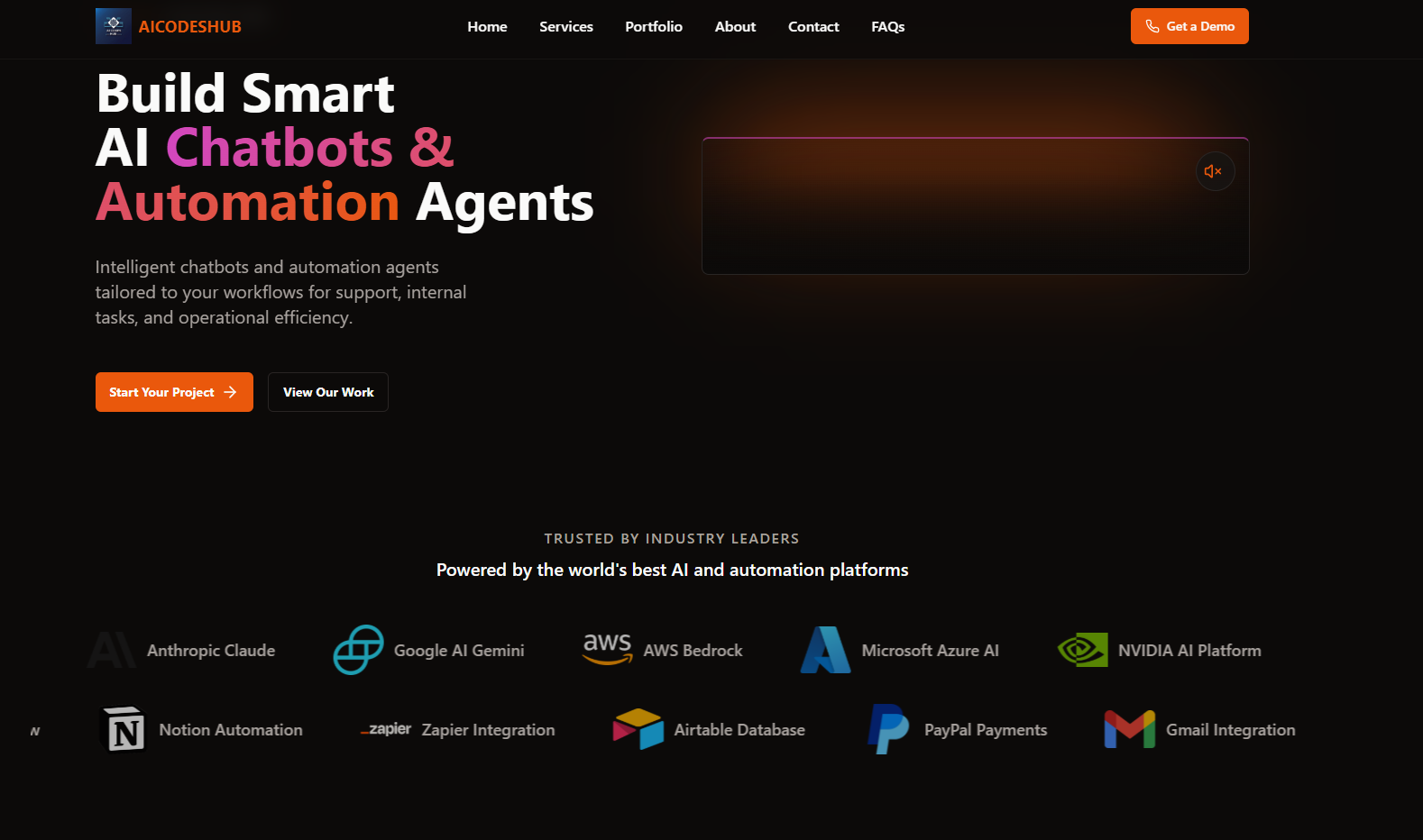This screenshot has height=840, width=1423.
Task: Click the Build Smart AI Chatbots headline
Action: 344,148
